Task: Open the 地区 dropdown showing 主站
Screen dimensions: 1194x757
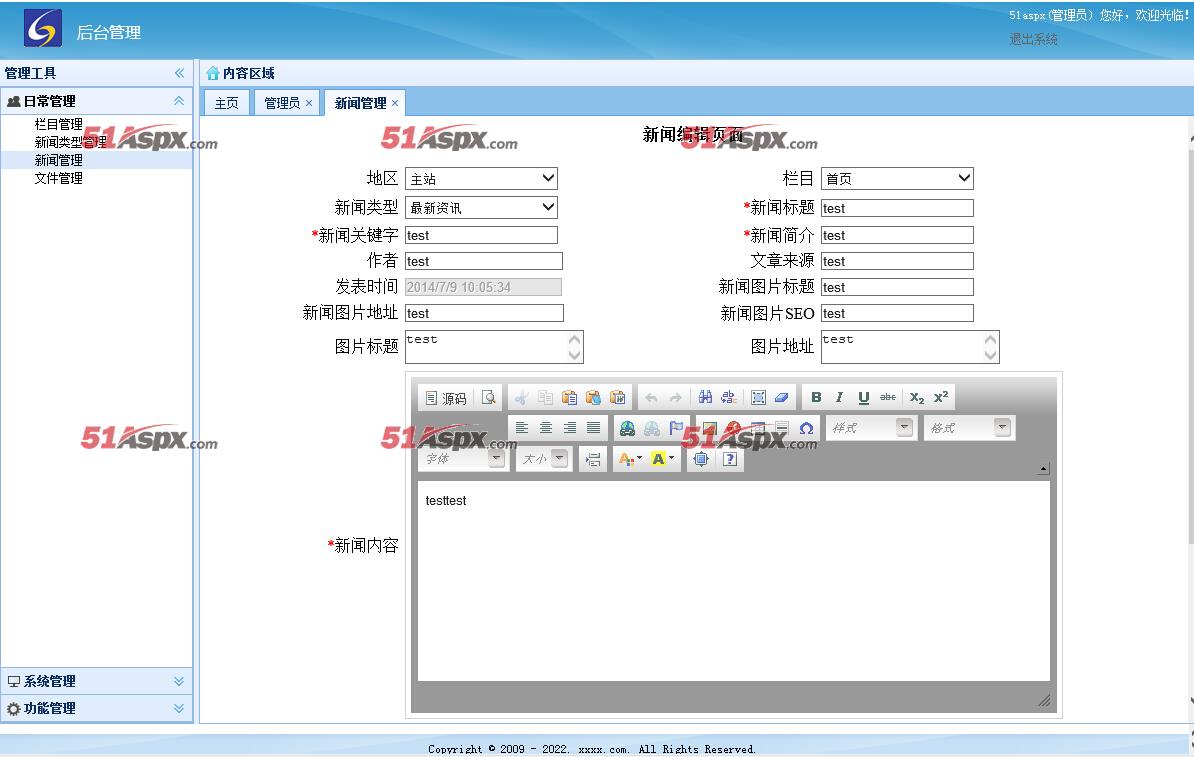Action: coord(481,179)
